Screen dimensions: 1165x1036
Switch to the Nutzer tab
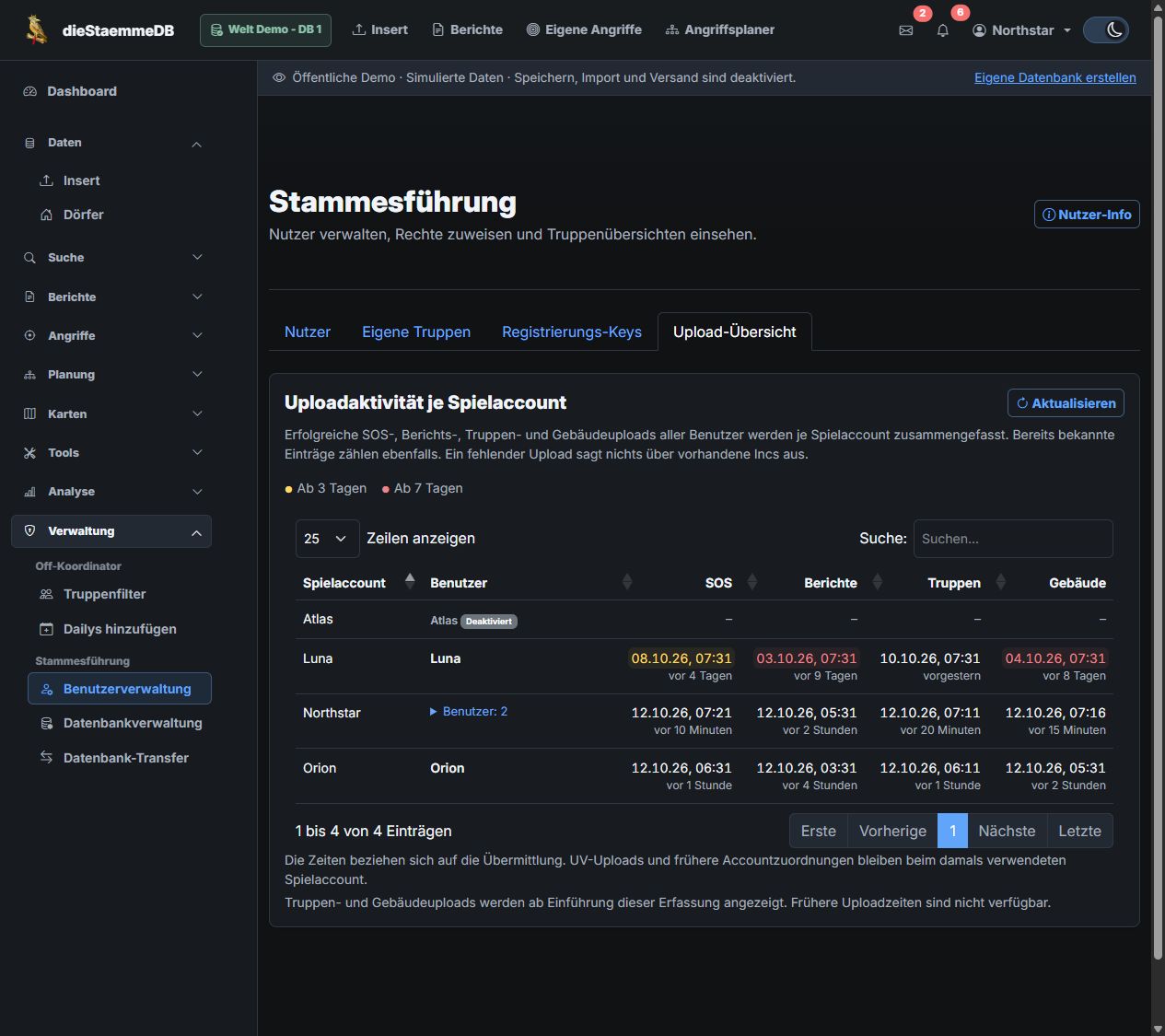(x=308, y=332)
